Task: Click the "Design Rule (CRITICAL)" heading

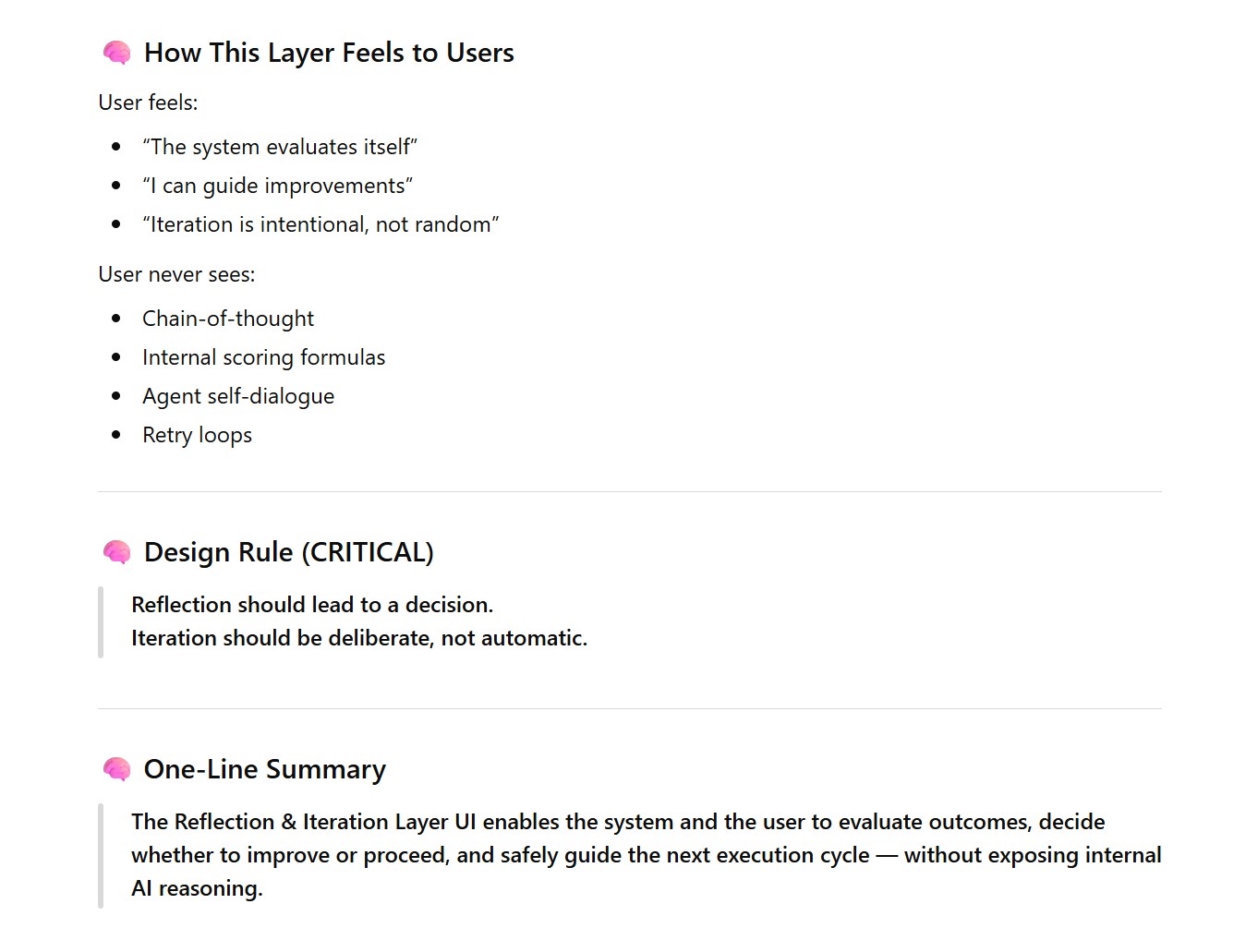Action: 288,552
